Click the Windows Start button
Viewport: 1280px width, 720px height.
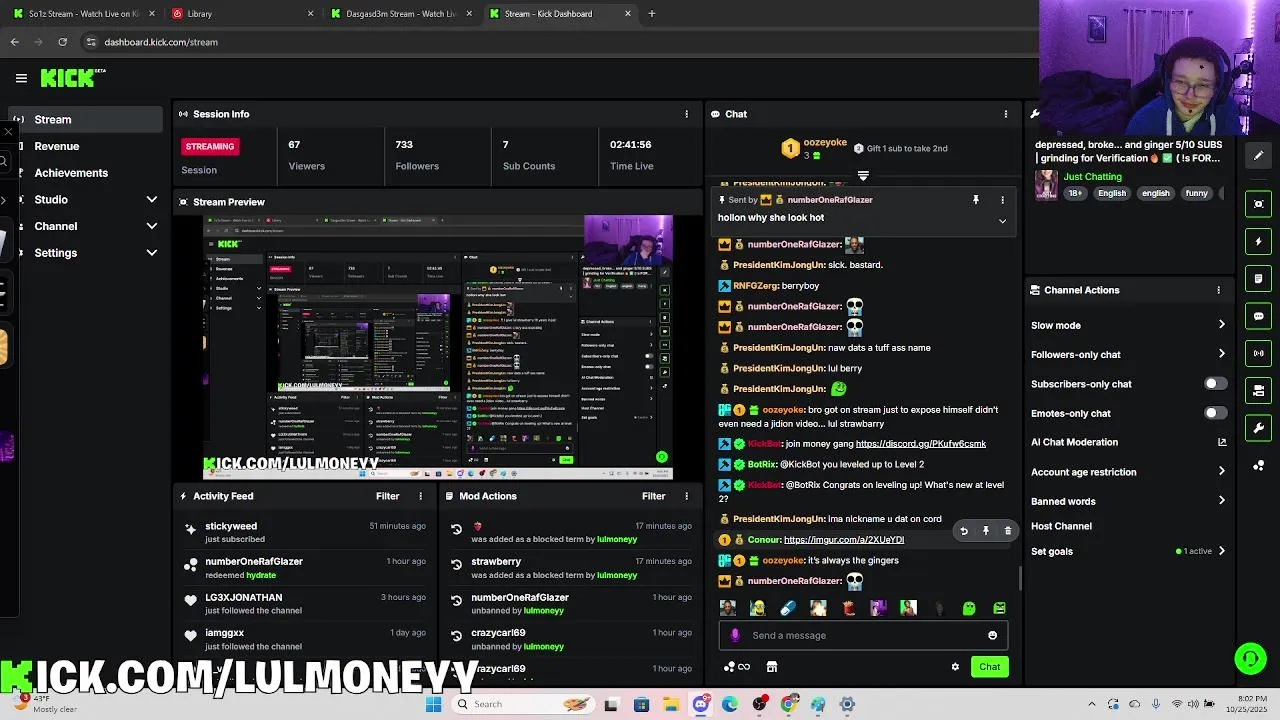(x=433, y=704)
